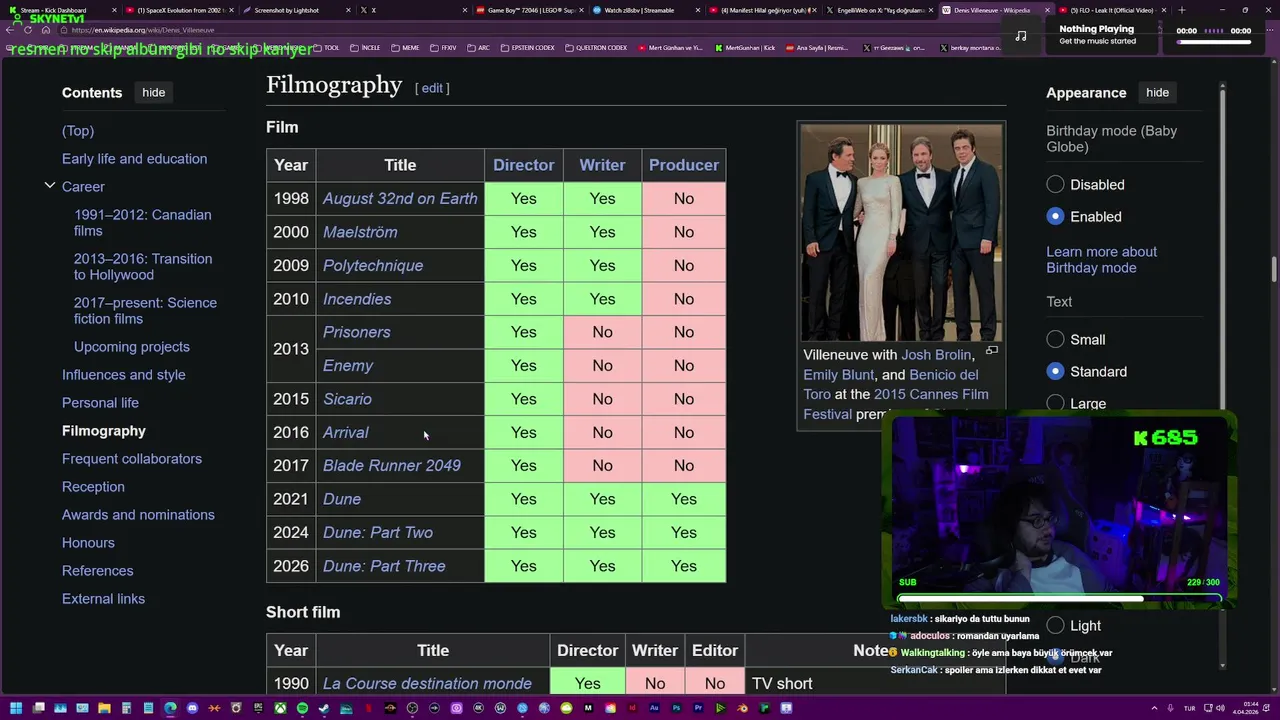Open the ARC bookmark folder
The image size is (1280, 720).
478,48
